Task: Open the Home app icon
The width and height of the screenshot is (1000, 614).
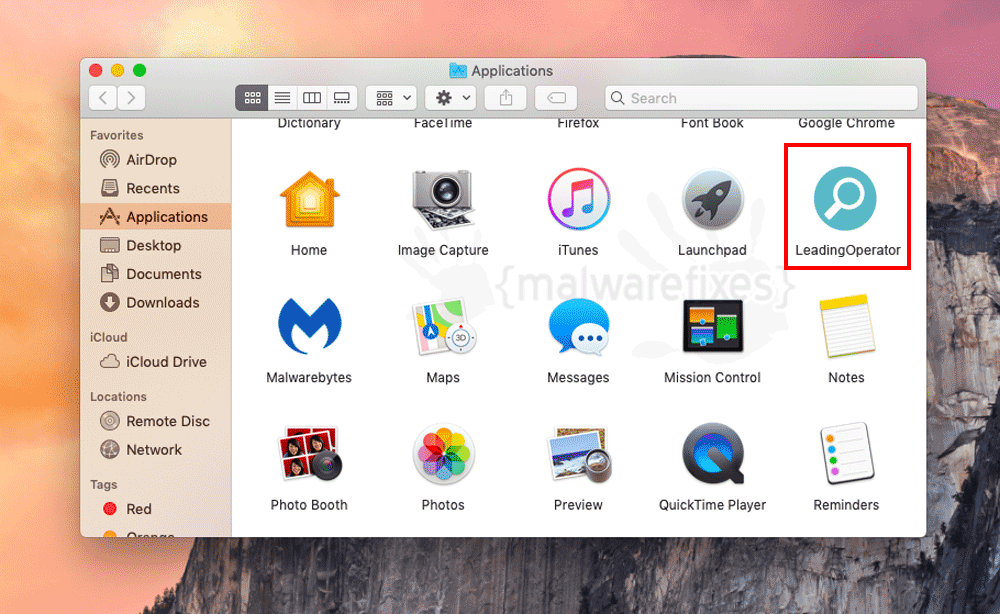Action: (309, 199)
